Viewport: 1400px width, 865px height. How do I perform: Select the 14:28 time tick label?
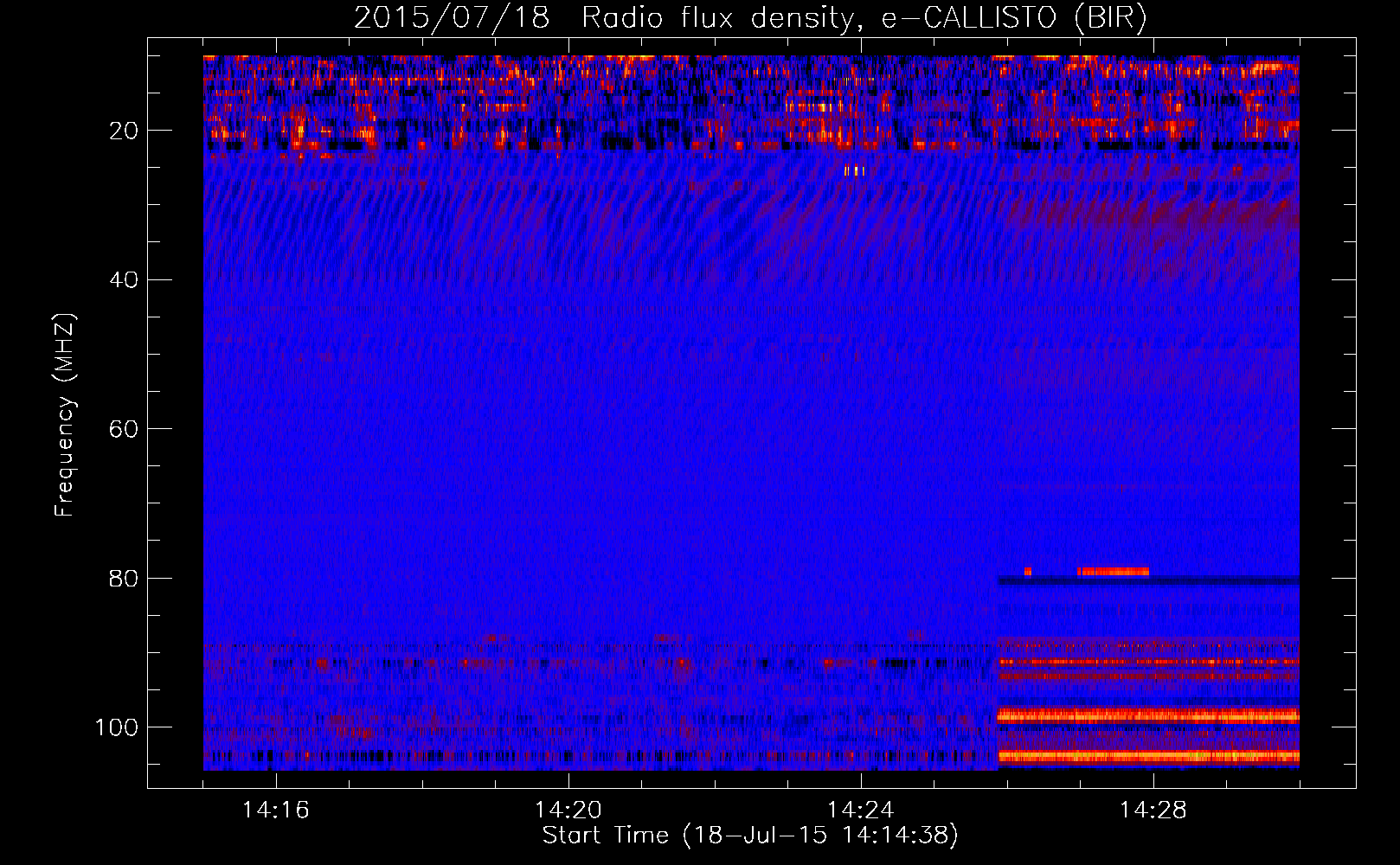(1153, 811)
